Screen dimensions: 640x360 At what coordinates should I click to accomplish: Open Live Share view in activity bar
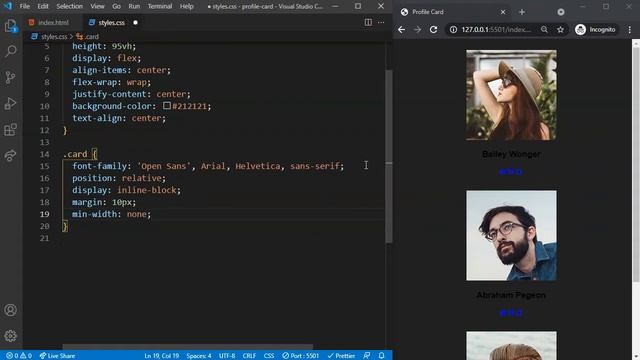coord(11,156)
